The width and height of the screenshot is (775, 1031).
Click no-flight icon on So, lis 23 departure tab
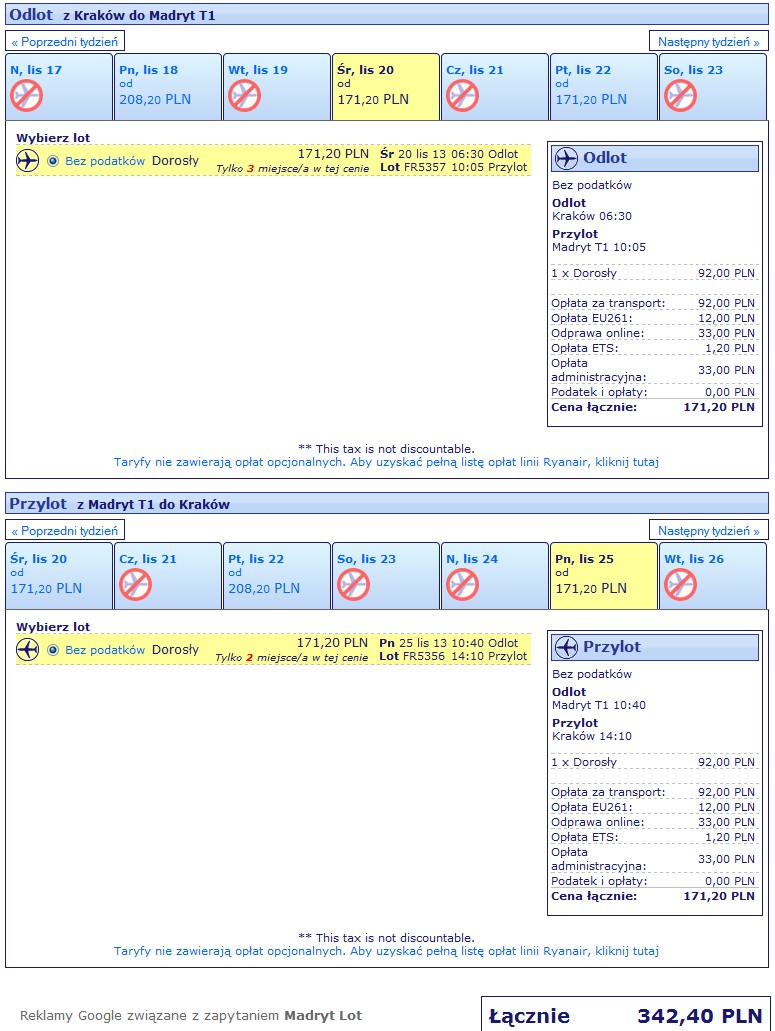(x=680, y=96)
